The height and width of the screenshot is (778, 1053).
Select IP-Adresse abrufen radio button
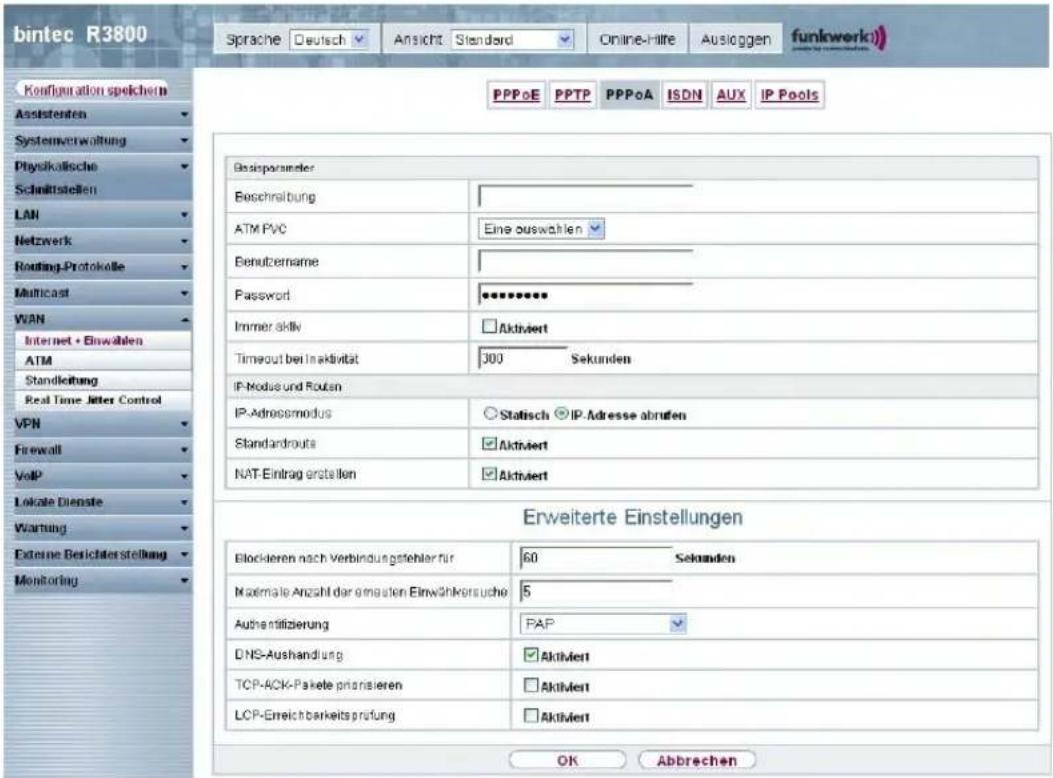[561, 414]
